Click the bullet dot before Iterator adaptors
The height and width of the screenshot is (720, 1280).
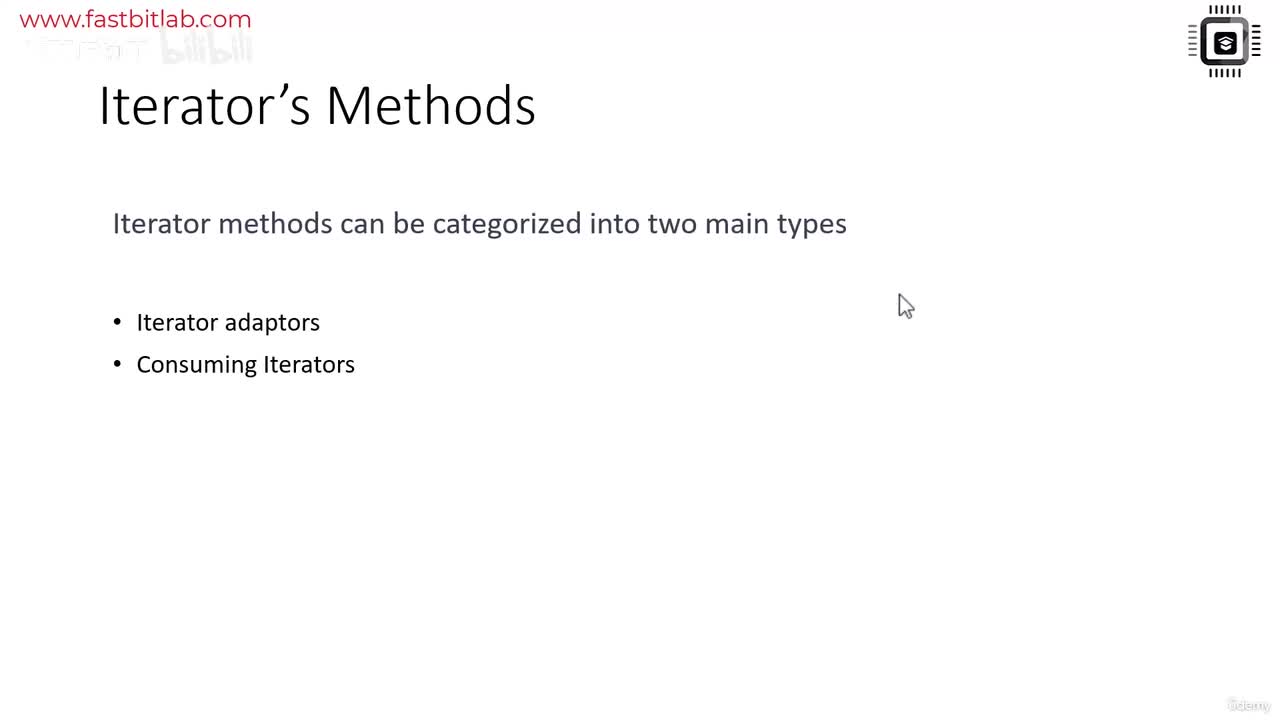(x=118, y=323)
